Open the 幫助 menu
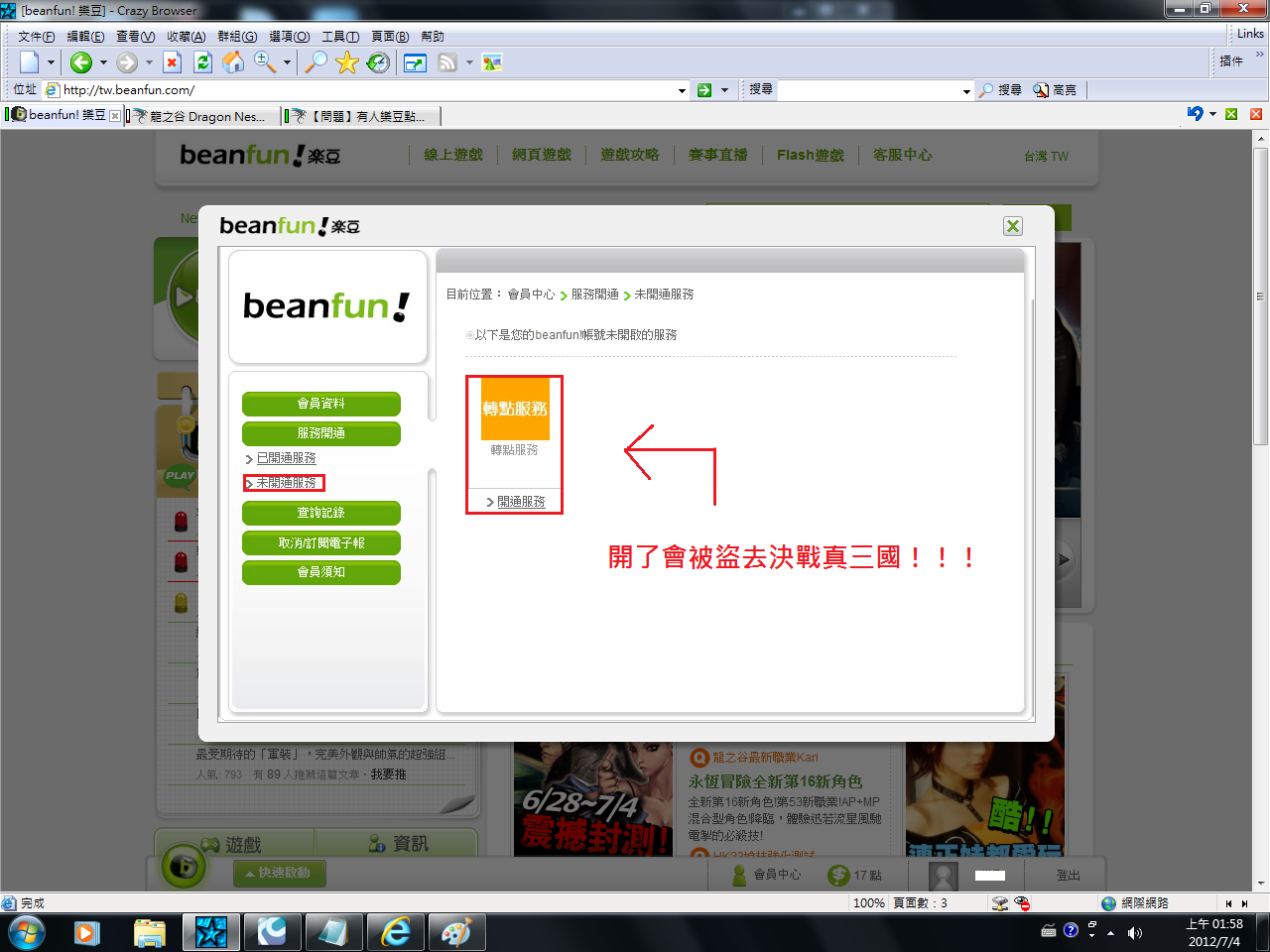This screenshot has width=1270, height=952. pos(433,37)
